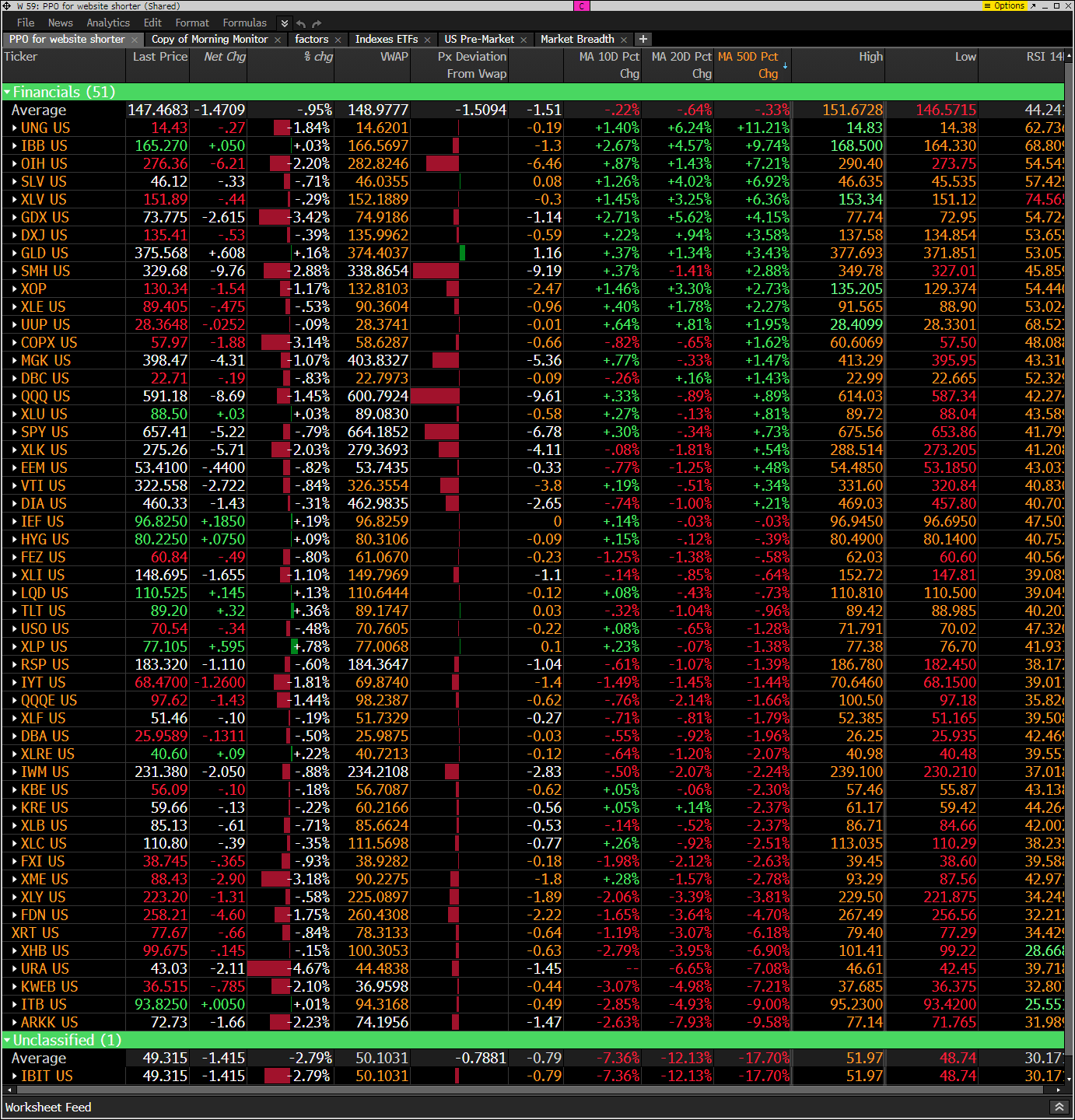
Task: Open the Formulas menu
Action: tap(244, 23)
